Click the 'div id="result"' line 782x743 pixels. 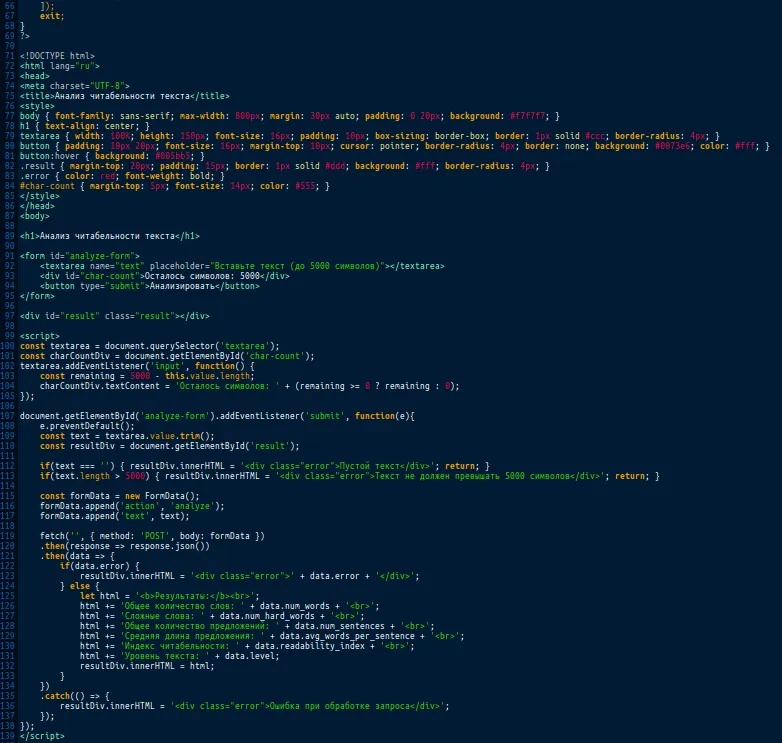pos(115,316)
